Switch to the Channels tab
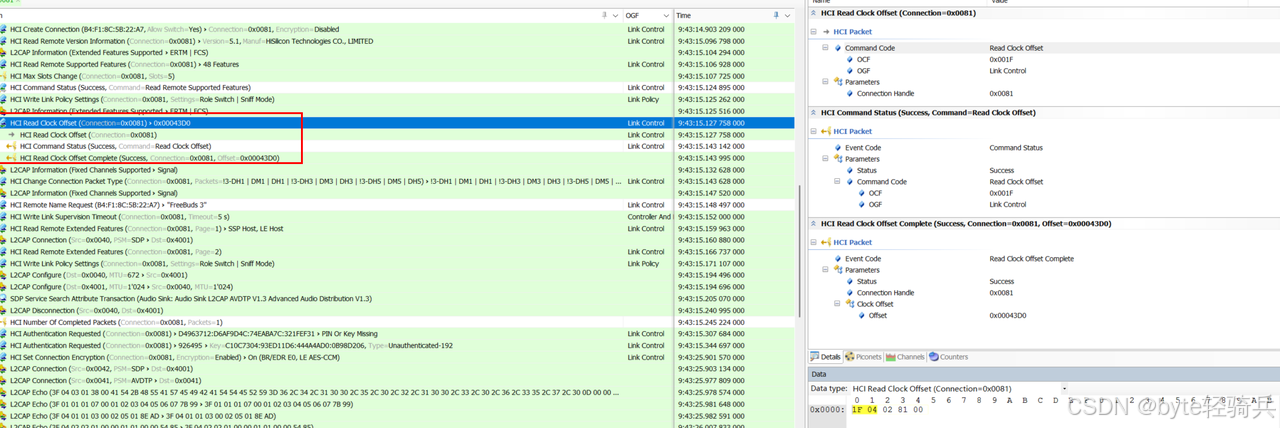 pyautogui.click(x=905, y=356)
